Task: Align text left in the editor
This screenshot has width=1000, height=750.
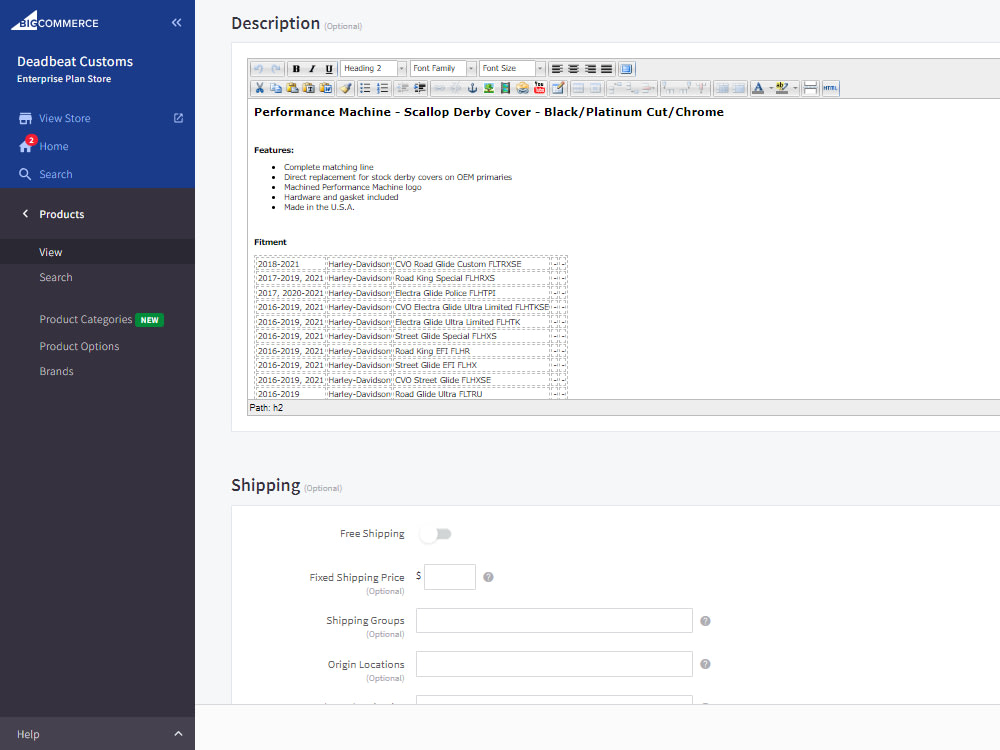Action: coord(557,68)
